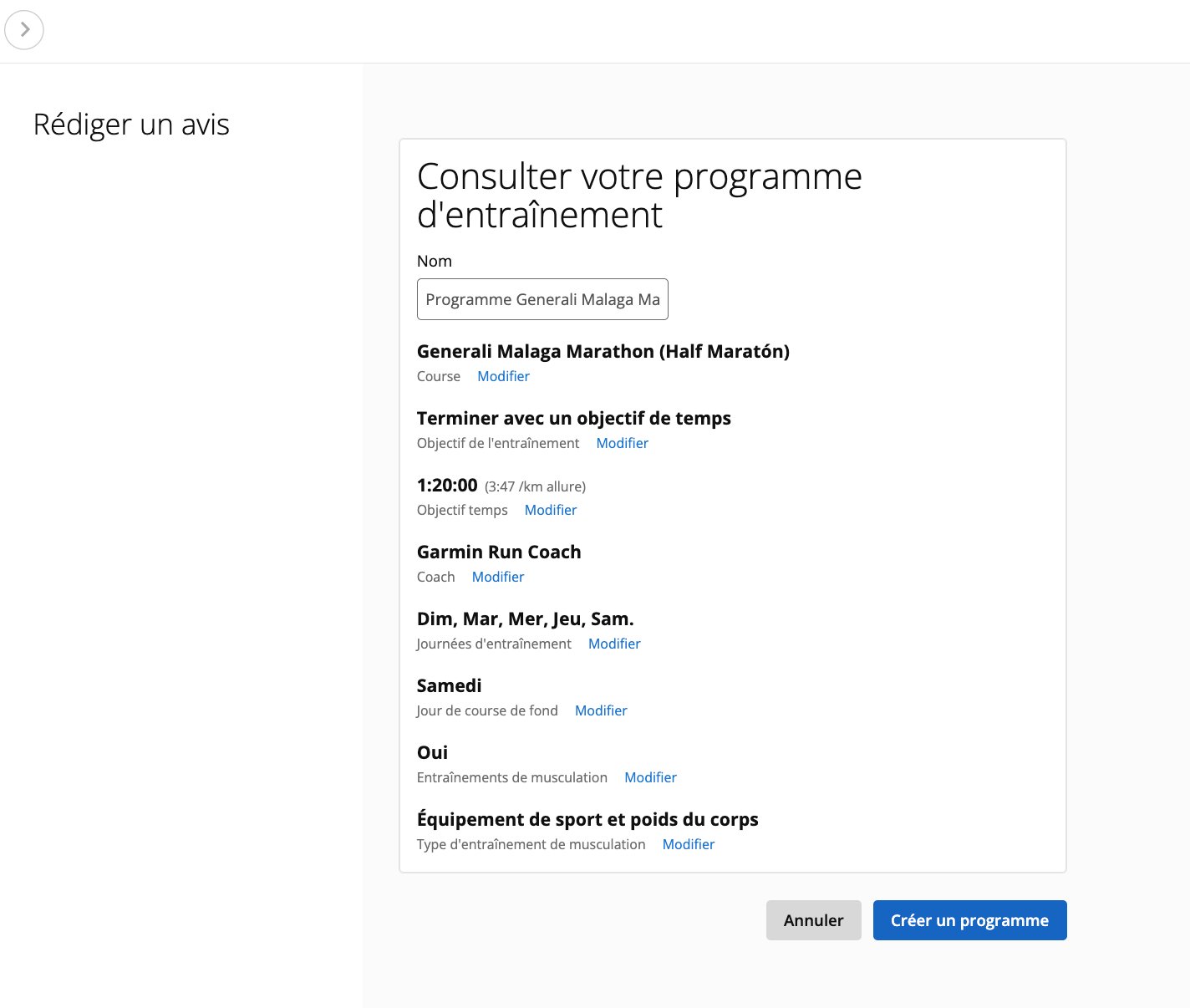
Task: Click the 1:20:00 target time value
Action: tap(447, 485)
